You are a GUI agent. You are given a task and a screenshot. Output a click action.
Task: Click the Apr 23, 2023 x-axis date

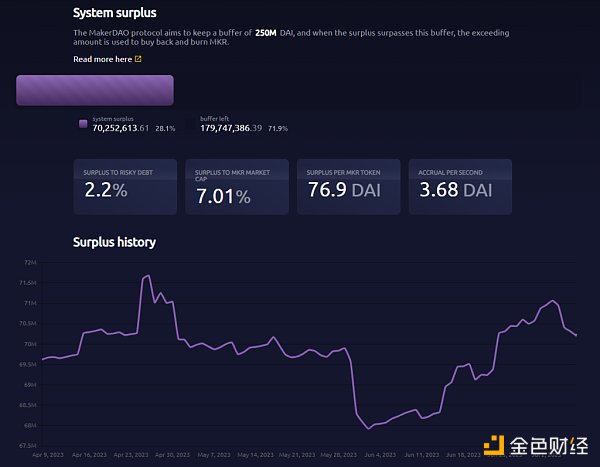point(131,455)
